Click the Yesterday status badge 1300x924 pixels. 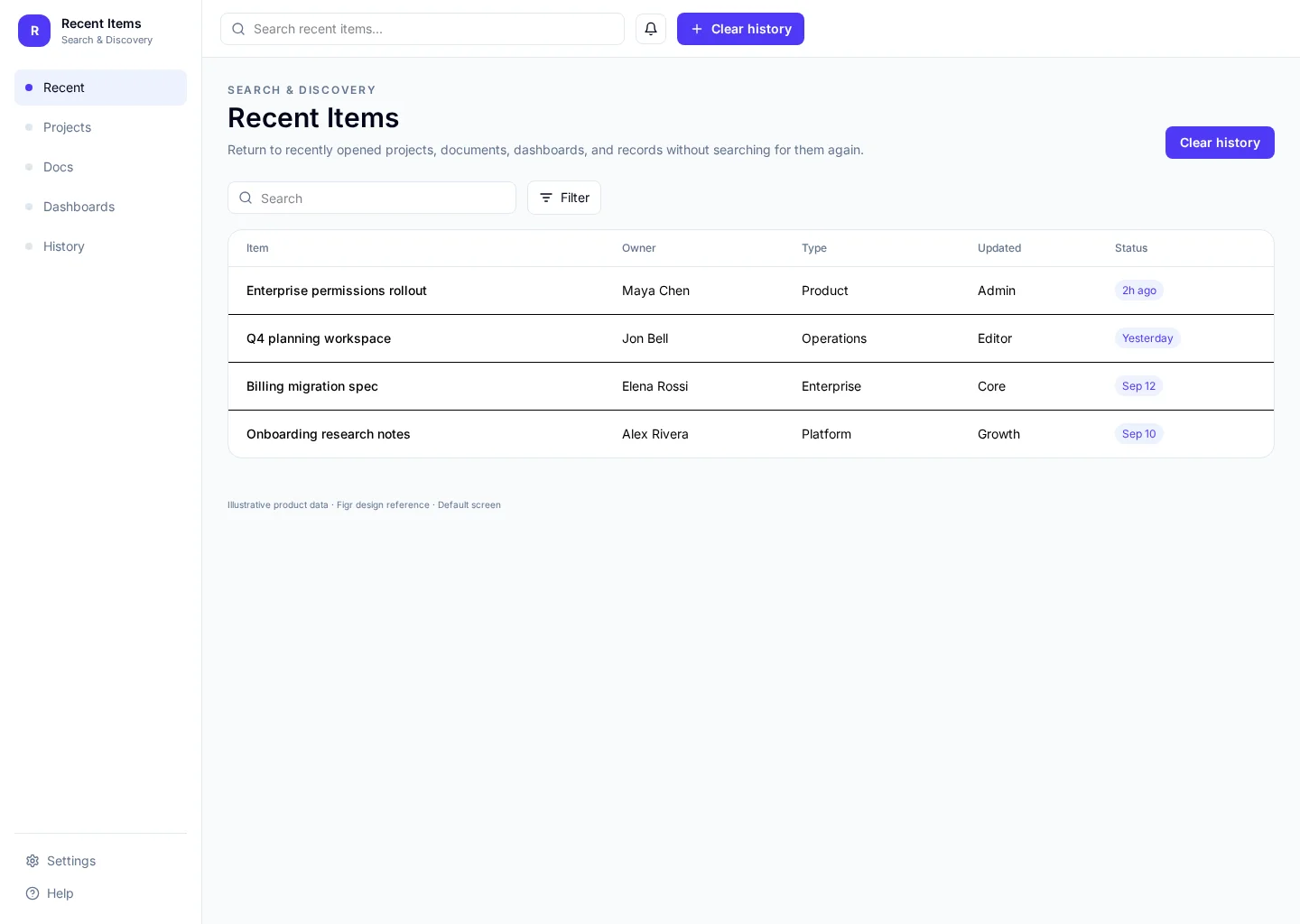click(x=1147, y=338)
